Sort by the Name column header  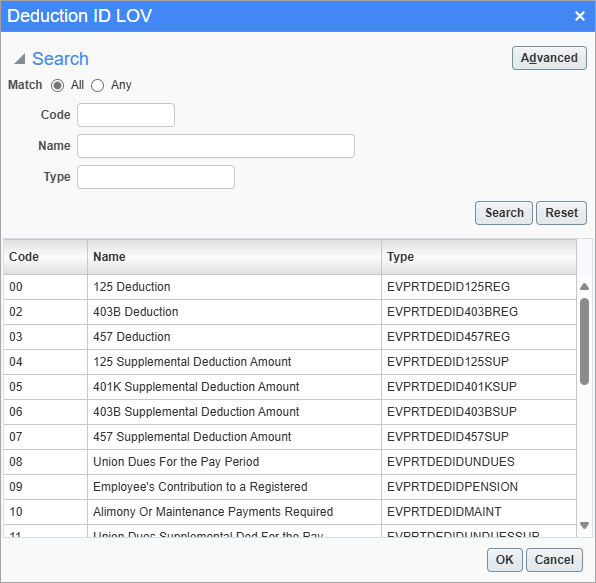pyautogui.click(x=235, y=257)
